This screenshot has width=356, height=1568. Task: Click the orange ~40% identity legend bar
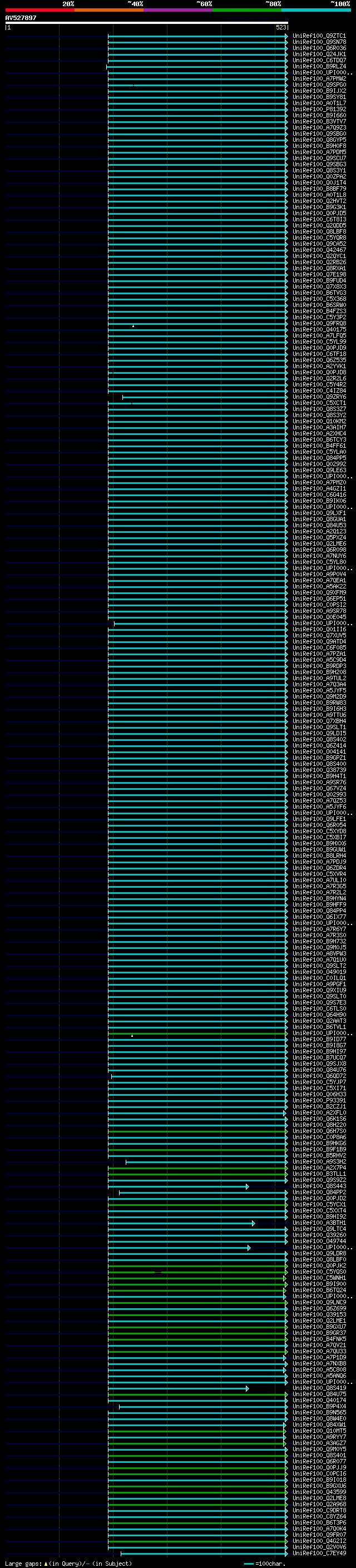click(x=109, y=10)
